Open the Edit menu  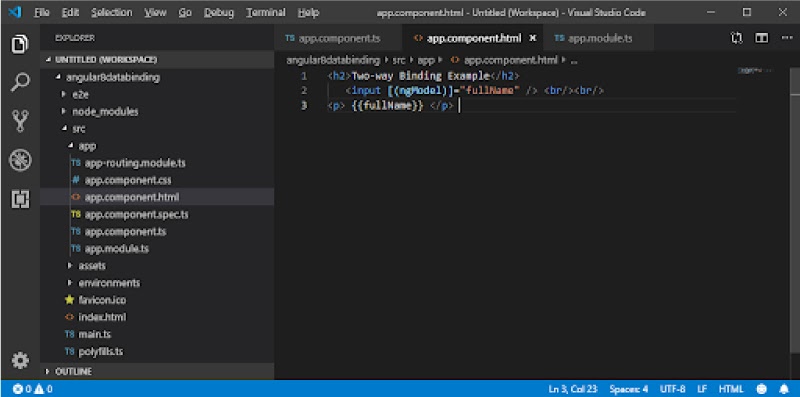coord(70,13)
